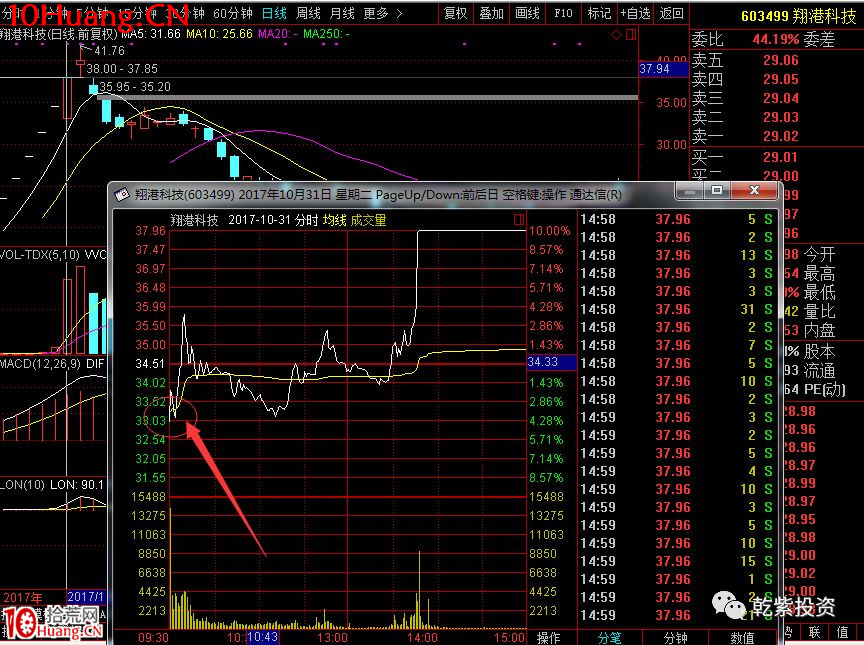The height and width of the screenshot is (645, 864).
Task: Add stock via +自选 button
Action: coord(635,13)
